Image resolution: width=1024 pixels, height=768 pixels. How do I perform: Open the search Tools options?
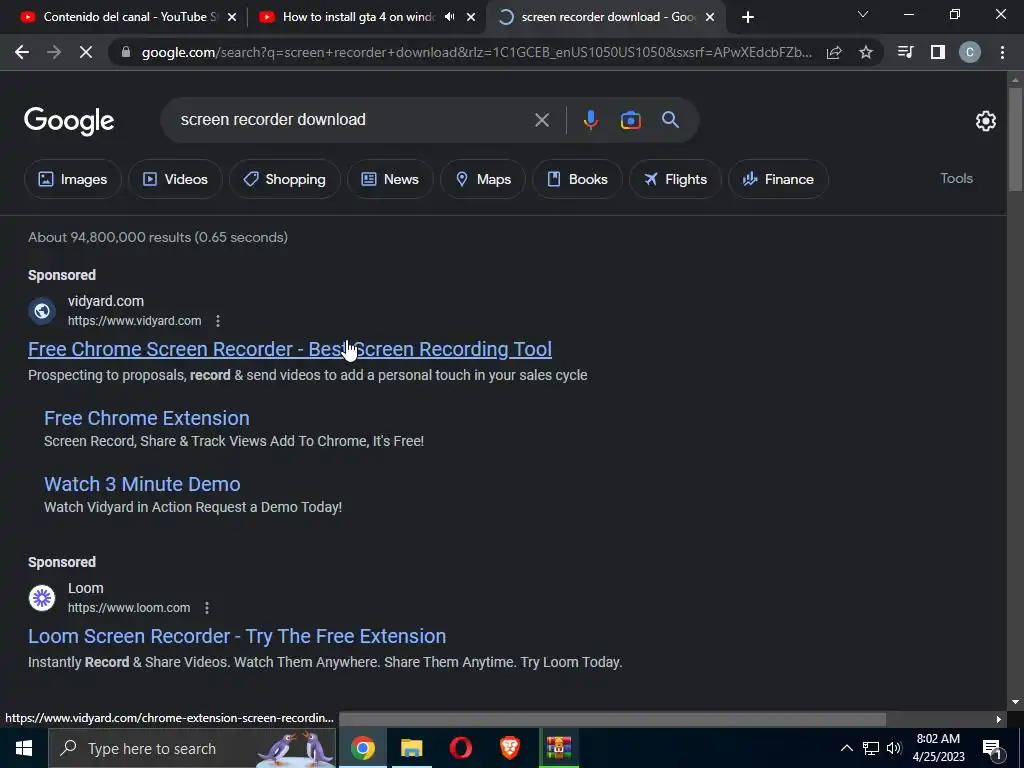coord(956,178)
